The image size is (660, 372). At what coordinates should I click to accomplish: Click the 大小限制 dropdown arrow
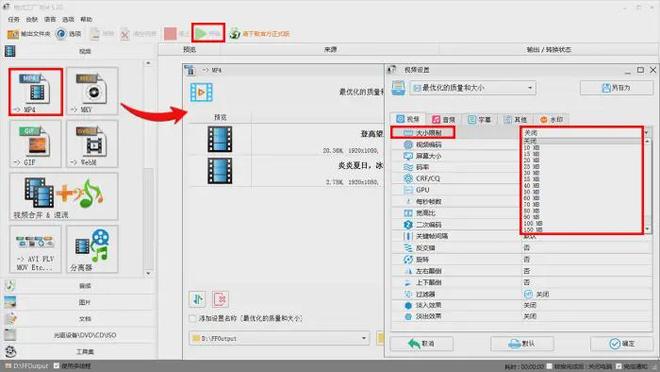(646, 133)
